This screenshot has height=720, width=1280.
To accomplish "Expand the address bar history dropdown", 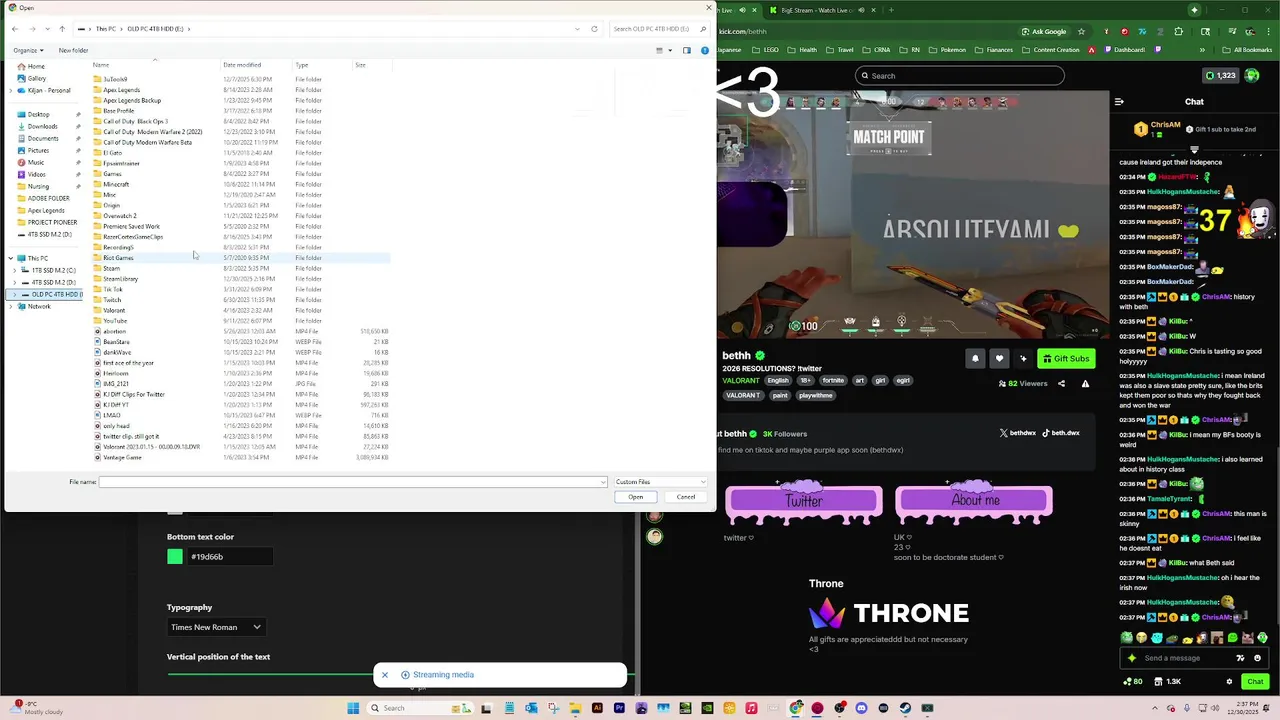I will (577, 29).
